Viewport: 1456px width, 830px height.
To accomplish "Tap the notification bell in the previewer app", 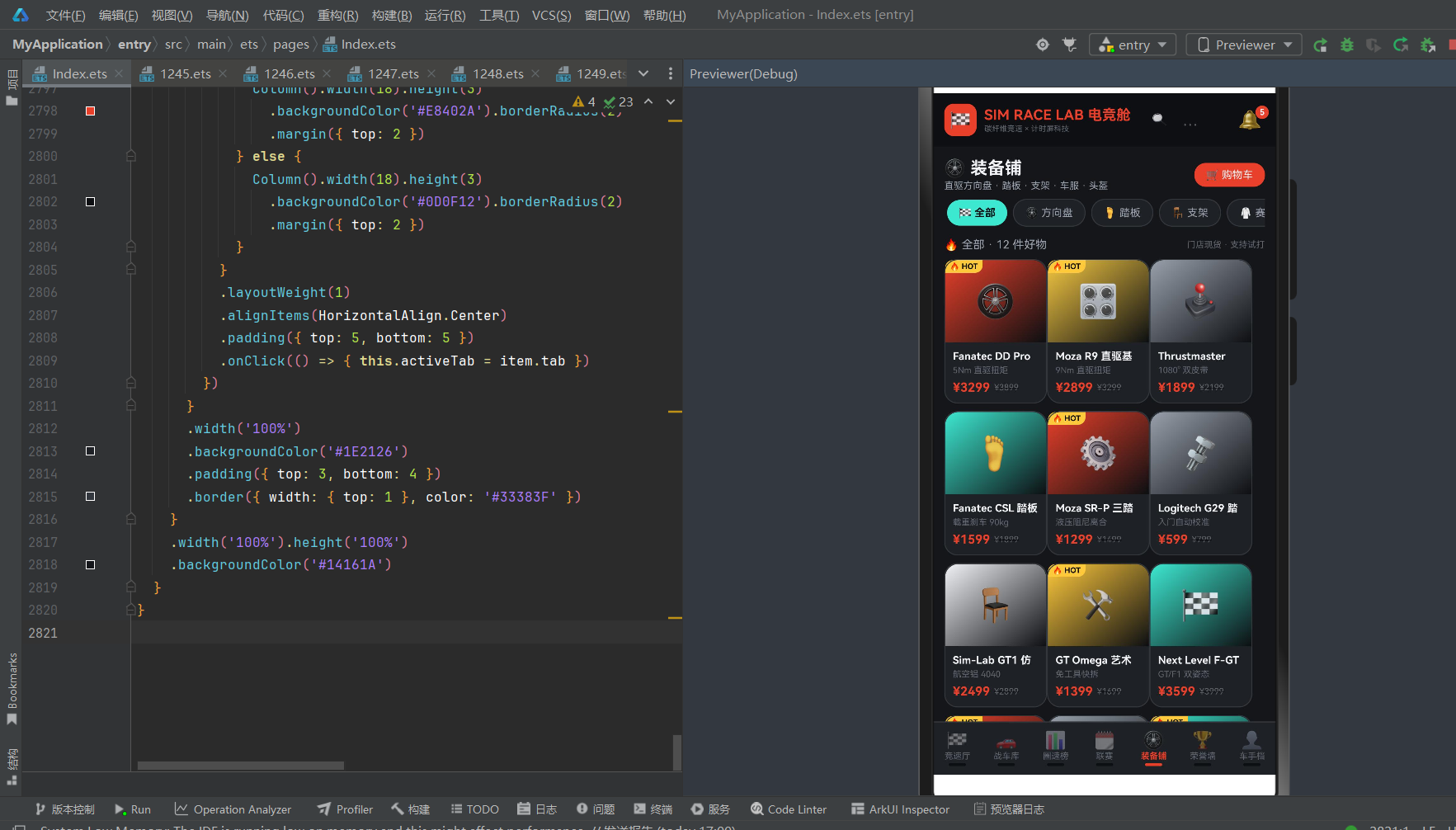I will pyautogui.click(x=1250, y=120).
